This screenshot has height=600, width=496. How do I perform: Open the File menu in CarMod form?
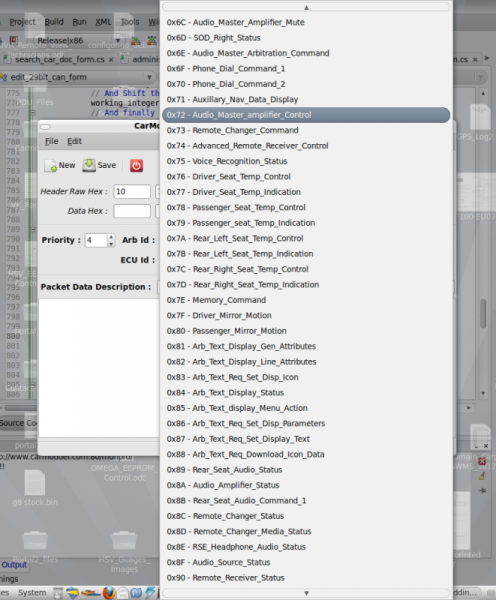coord(52,141)
